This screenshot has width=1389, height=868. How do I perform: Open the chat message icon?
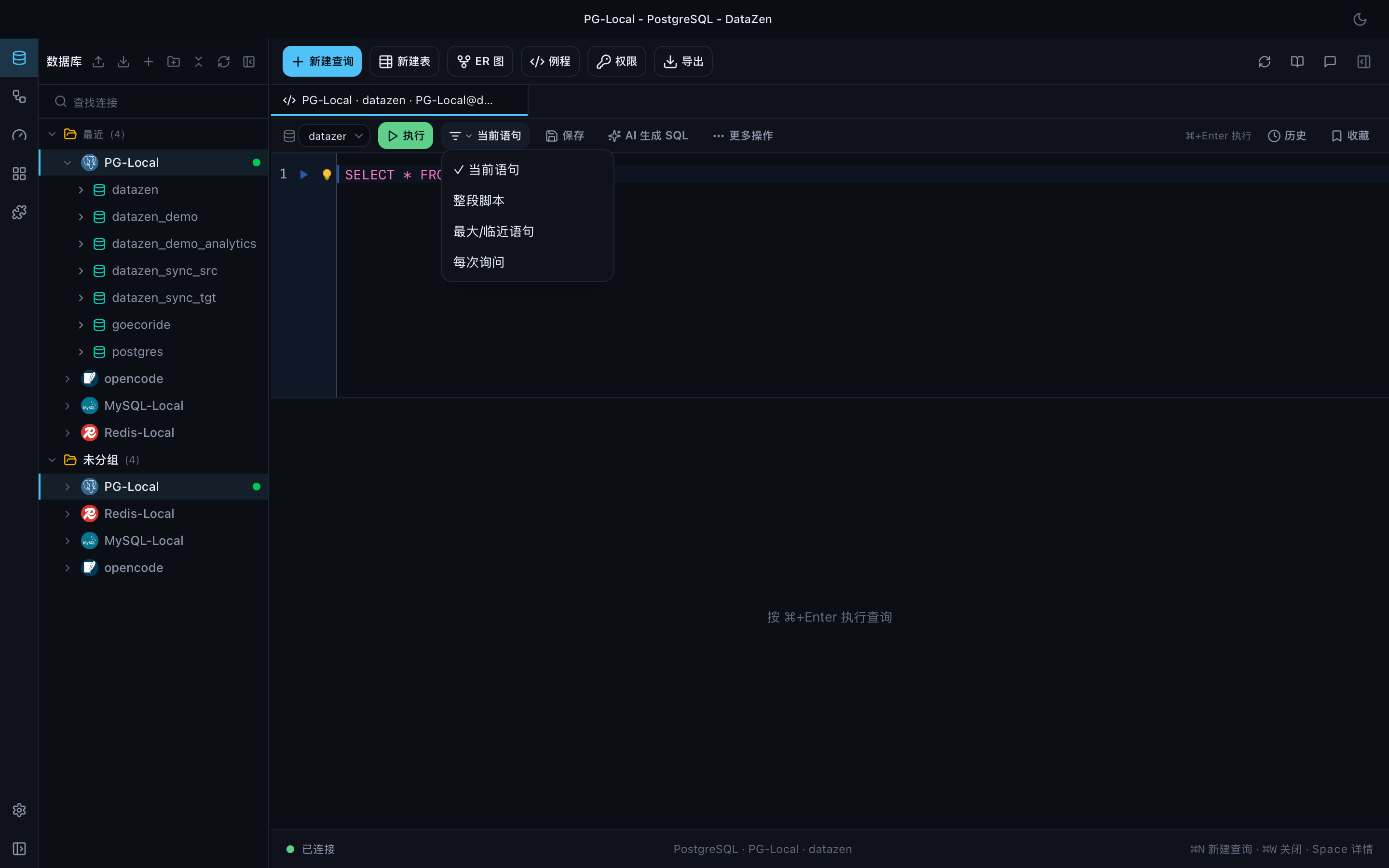(x=1330, y=61)
